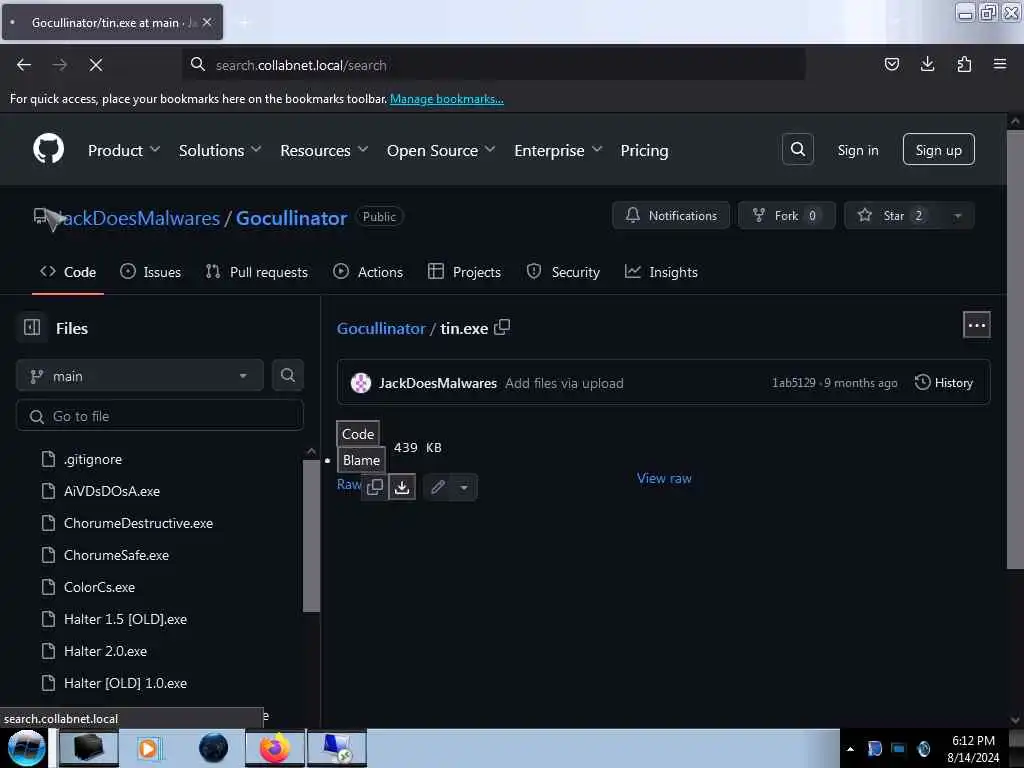
Task: Select the Code view toggle button
Action: 358,434
